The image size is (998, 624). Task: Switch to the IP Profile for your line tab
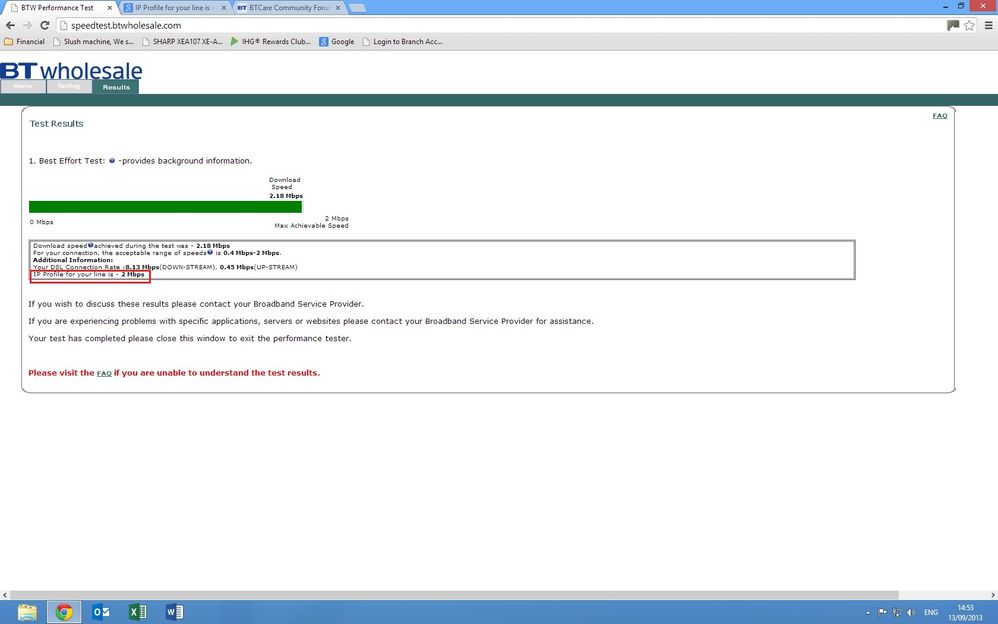pos(175,8)
